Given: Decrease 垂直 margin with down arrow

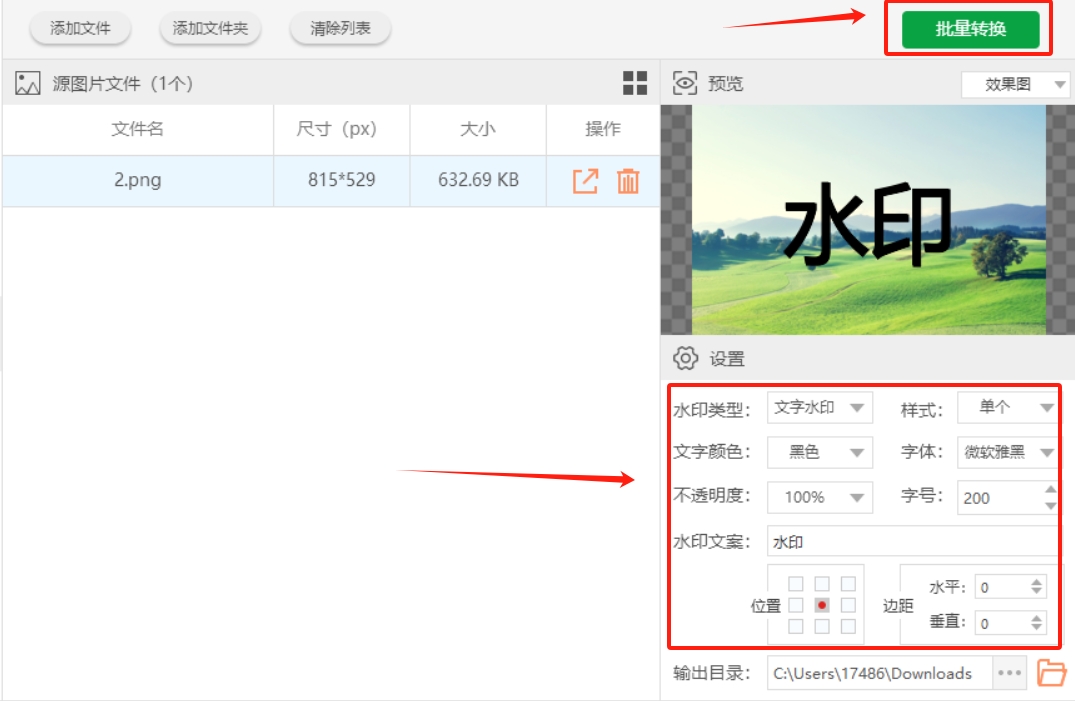Looking at the screenshot, I should pyautogui.click(x=1036, y=628).
